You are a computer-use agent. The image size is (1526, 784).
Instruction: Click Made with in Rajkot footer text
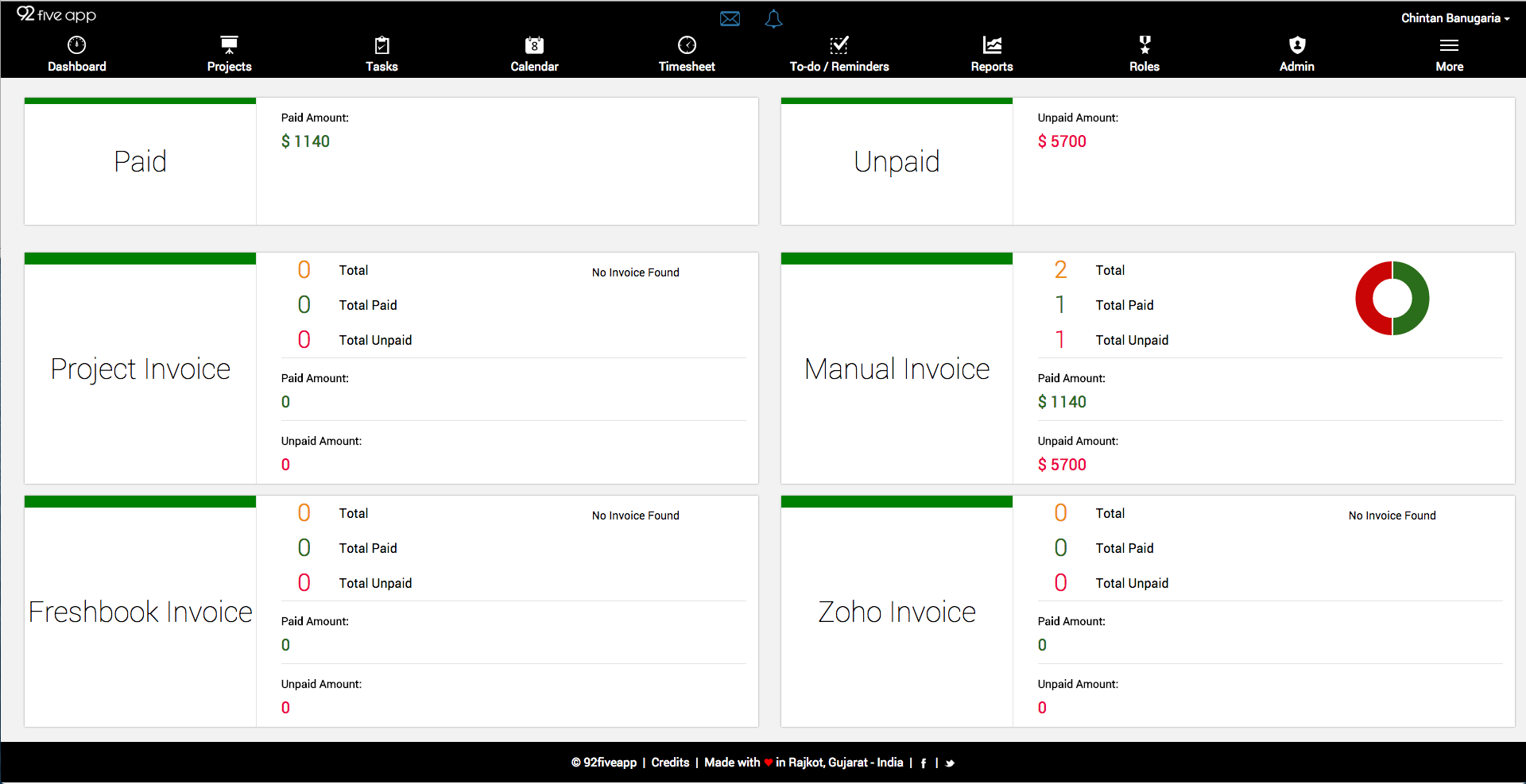click(x=804, y=763)
